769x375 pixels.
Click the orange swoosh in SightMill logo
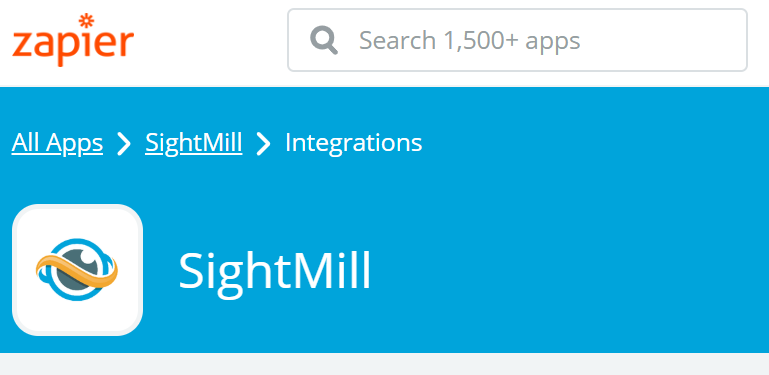[77, 271]
